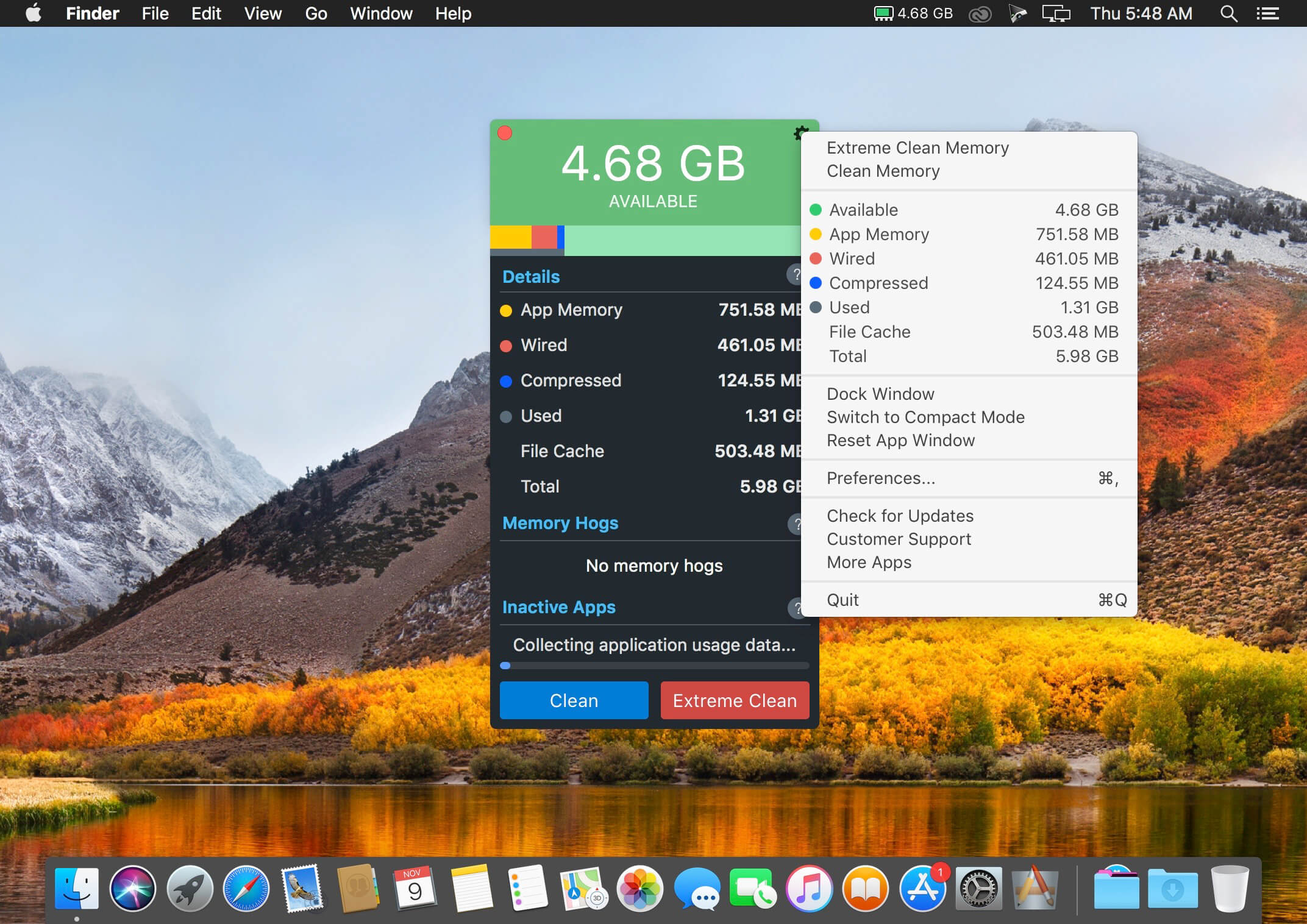Image resolution: width=1307 pixels, height=924 pixels.
Task: Open Spotlight search from the menu bar
Action: click(x=1228, y=13)
